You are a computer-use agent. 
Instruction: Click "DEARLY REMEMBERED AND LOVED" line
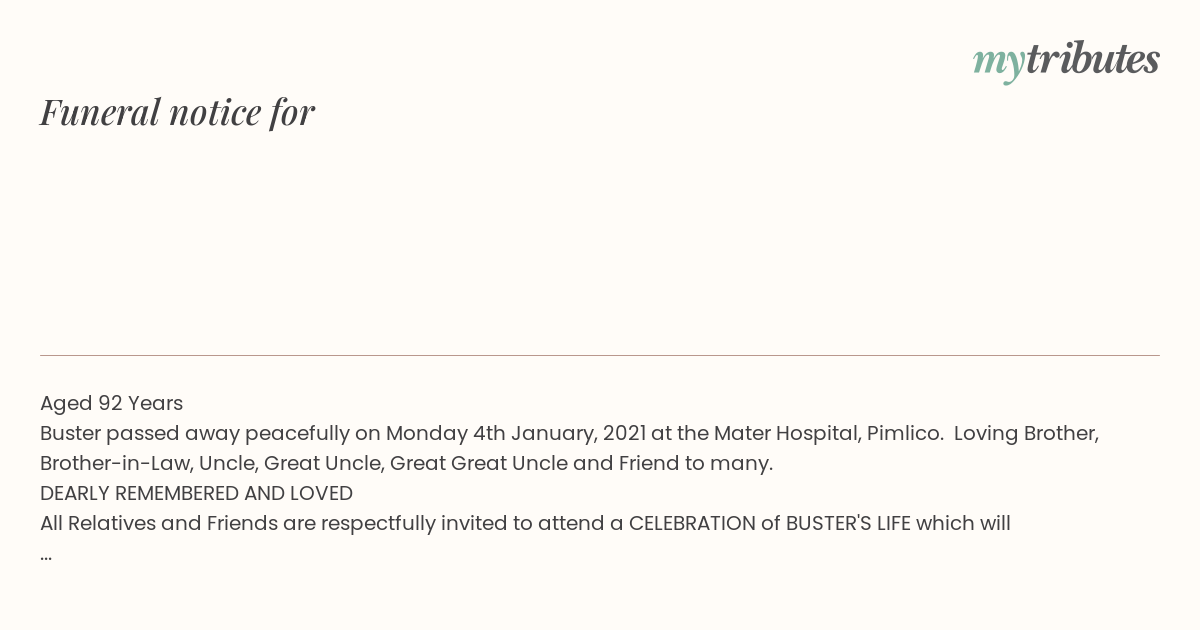pyautogui.click(x=196, y=494)
